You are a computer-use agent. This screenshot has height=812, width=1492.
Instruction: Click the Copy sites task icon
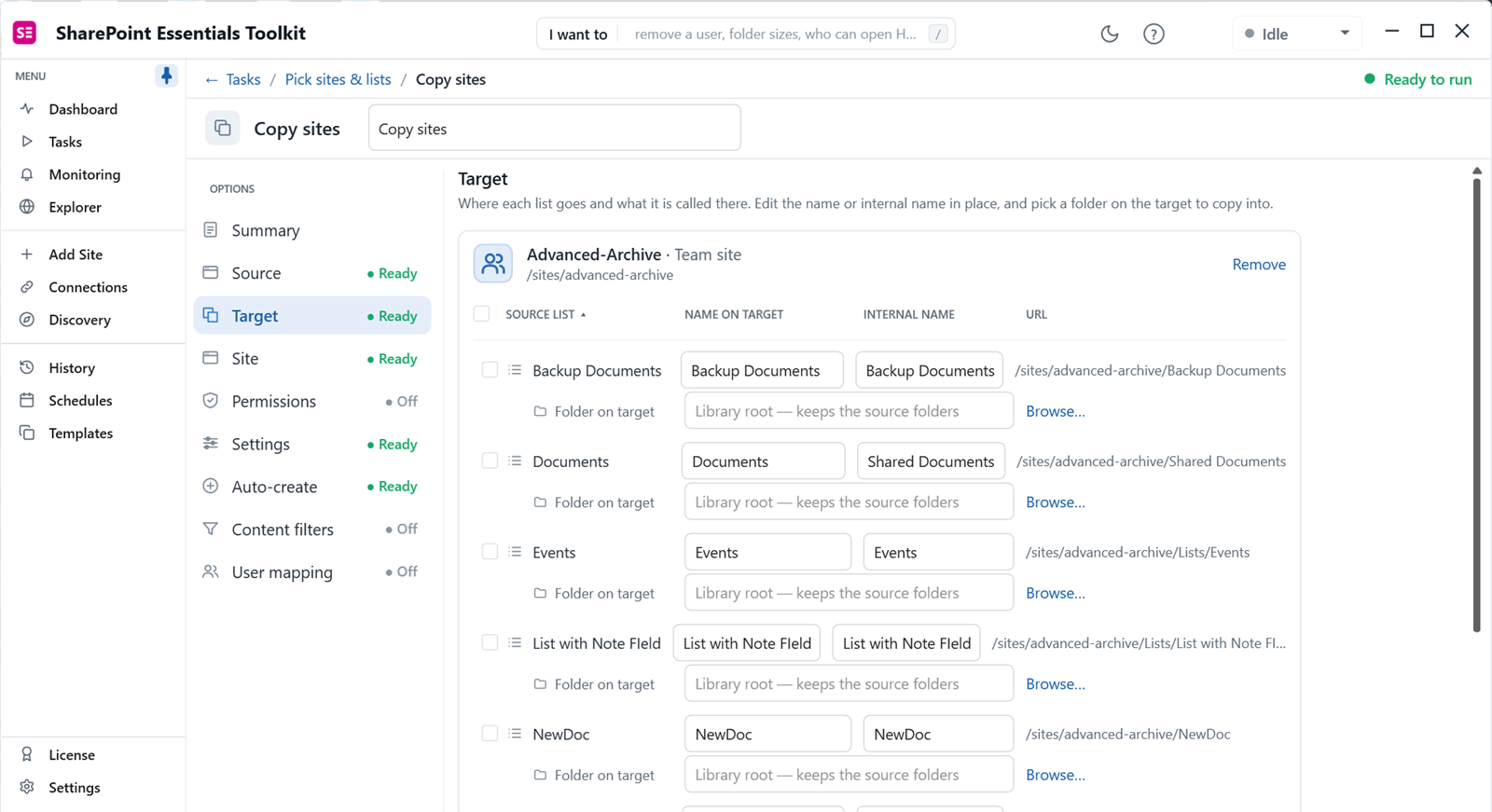pyautogui.click(x=222, y=128)
